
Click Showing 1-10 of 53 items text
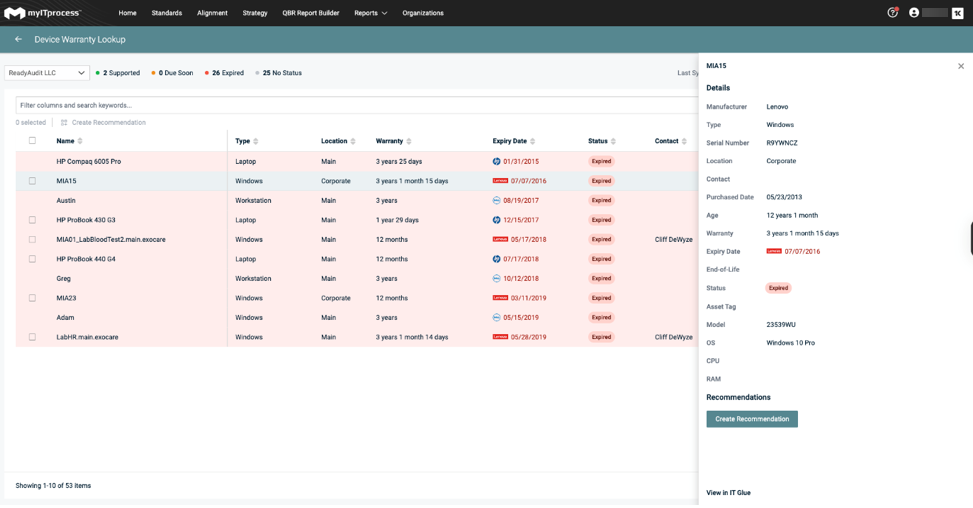click(x=53, y=486)
